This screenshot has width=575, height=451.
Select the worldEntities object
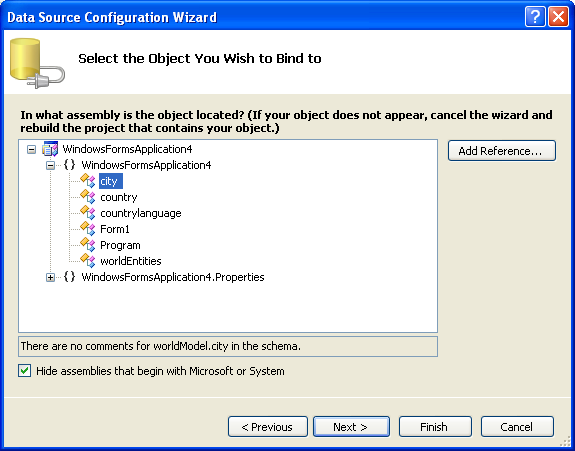pyautogui.click(x=131, y=261)
